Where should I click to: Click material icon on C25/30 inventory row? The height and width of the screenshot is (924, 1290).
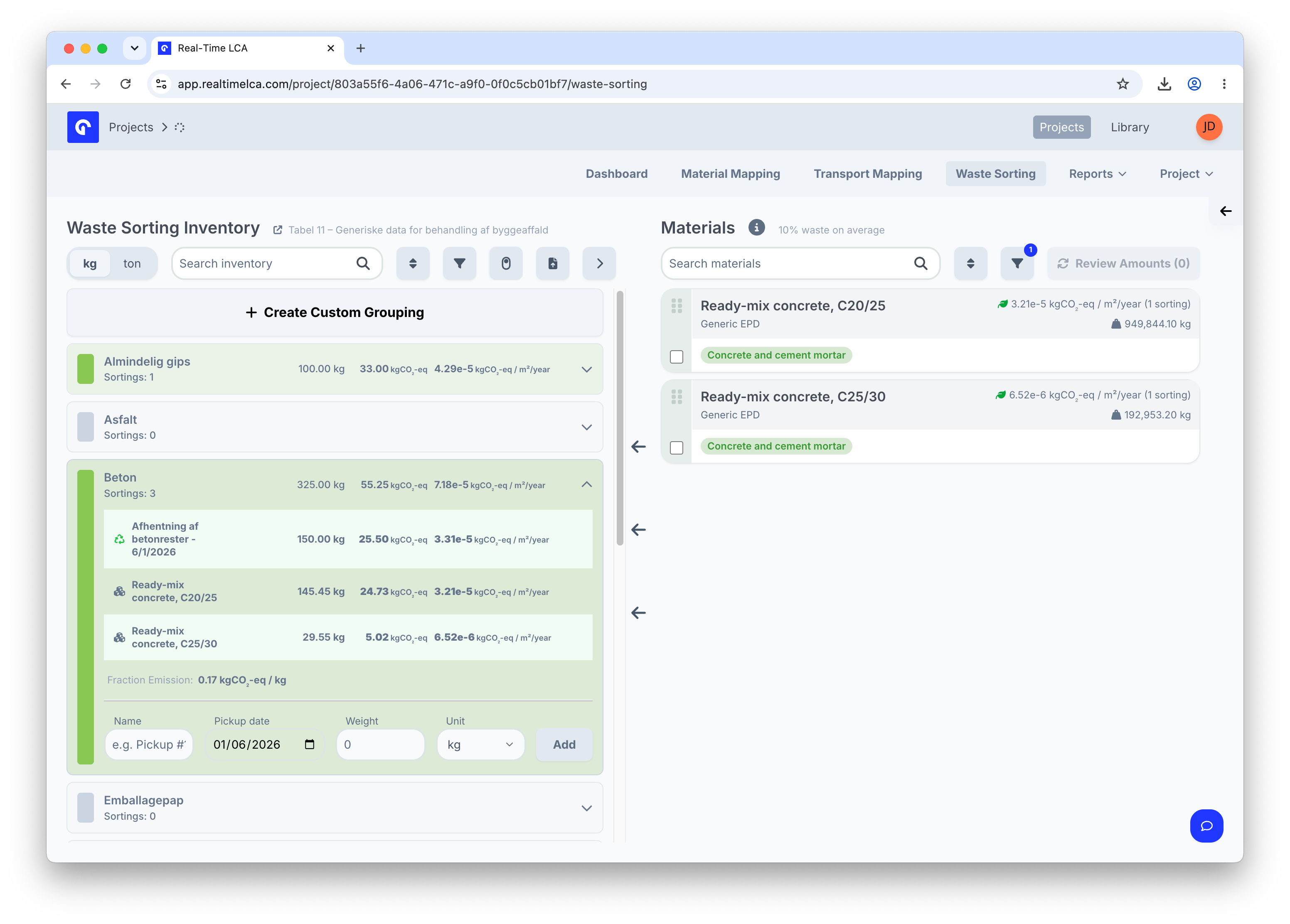tap(119, 637)
